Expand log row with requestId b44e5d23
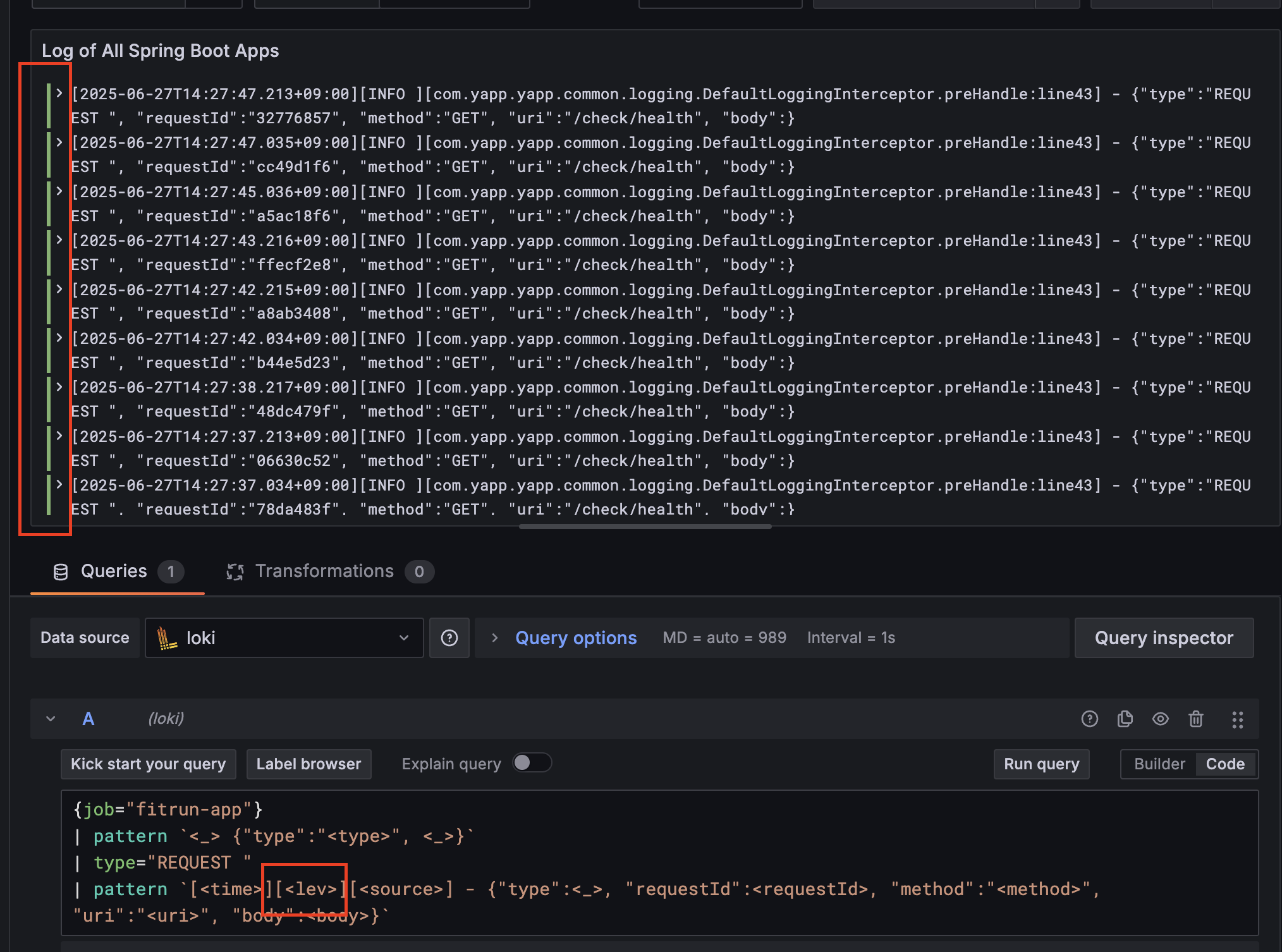 tap(59, 338)
